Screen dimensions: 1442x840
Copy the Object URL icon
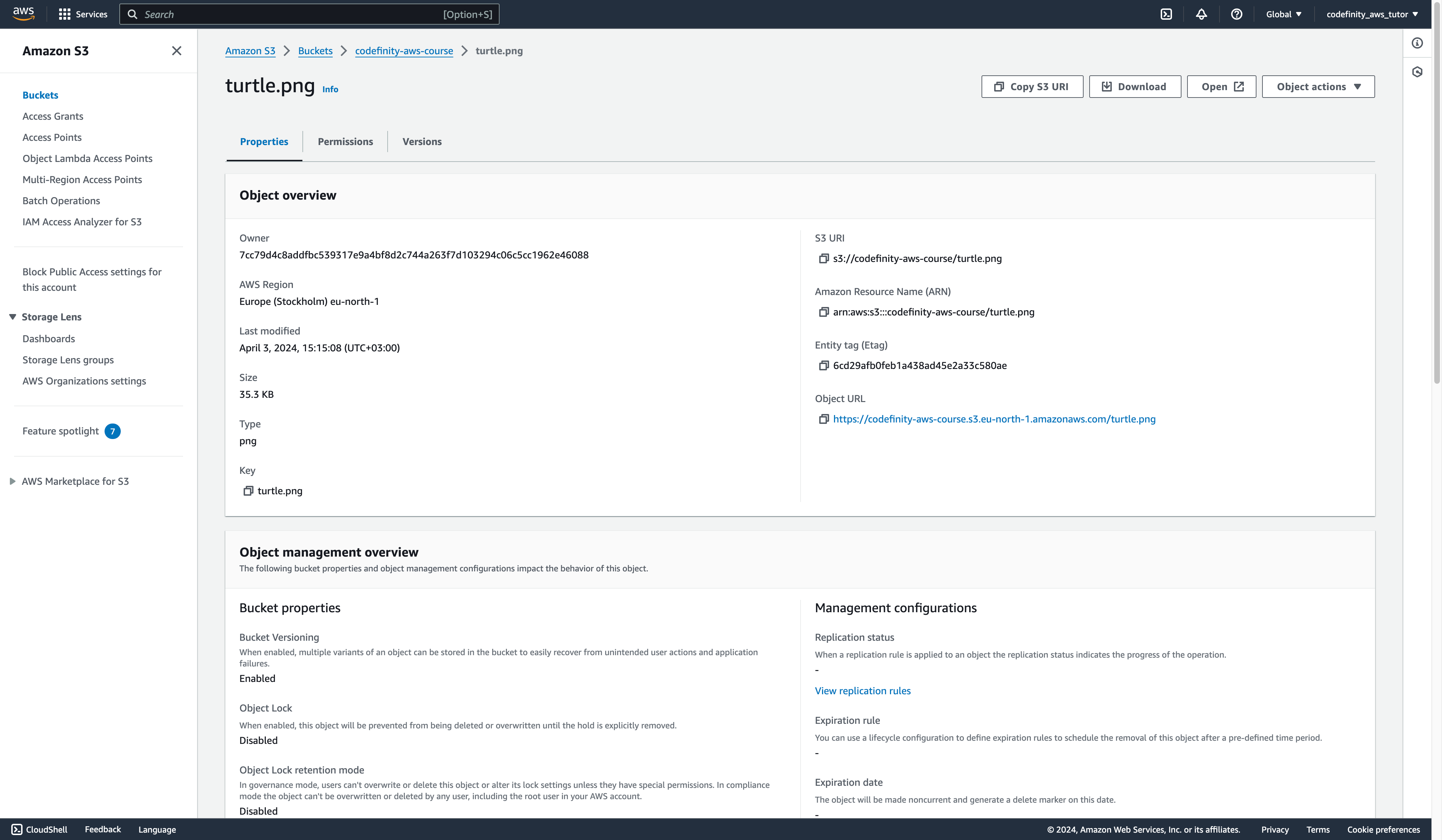(823, 419)
